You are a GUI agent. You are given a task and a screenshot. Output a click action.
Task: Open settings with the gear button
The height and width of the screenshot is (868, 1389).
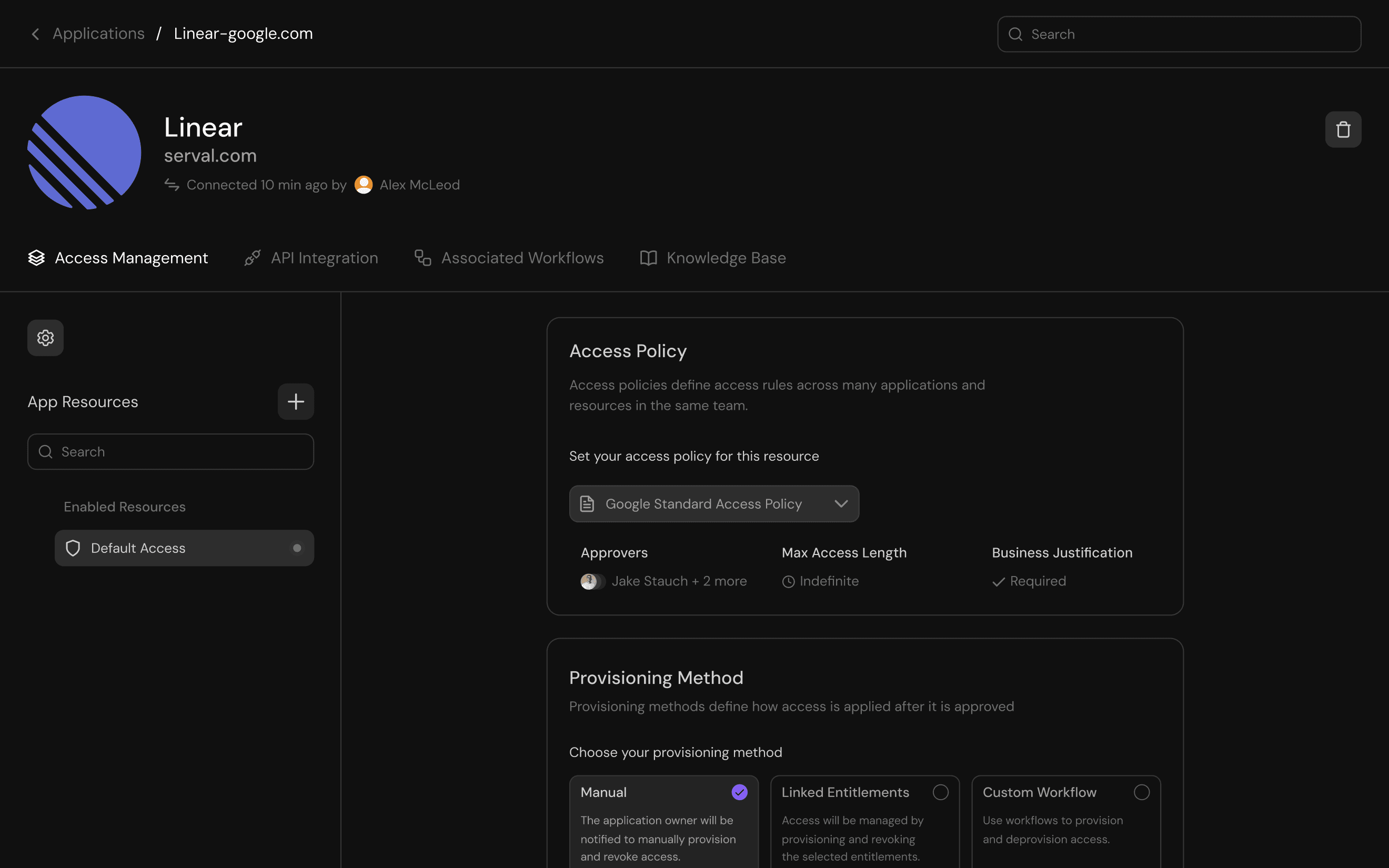pos(45,338)
